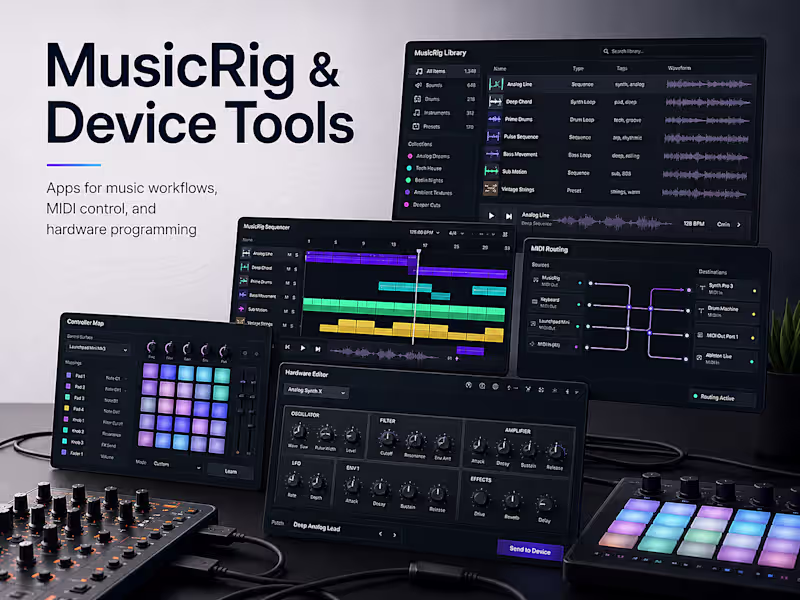Click first toolbar icon in Hardware Editor
This screenshot has width=800, height=600.
point(468,385)
